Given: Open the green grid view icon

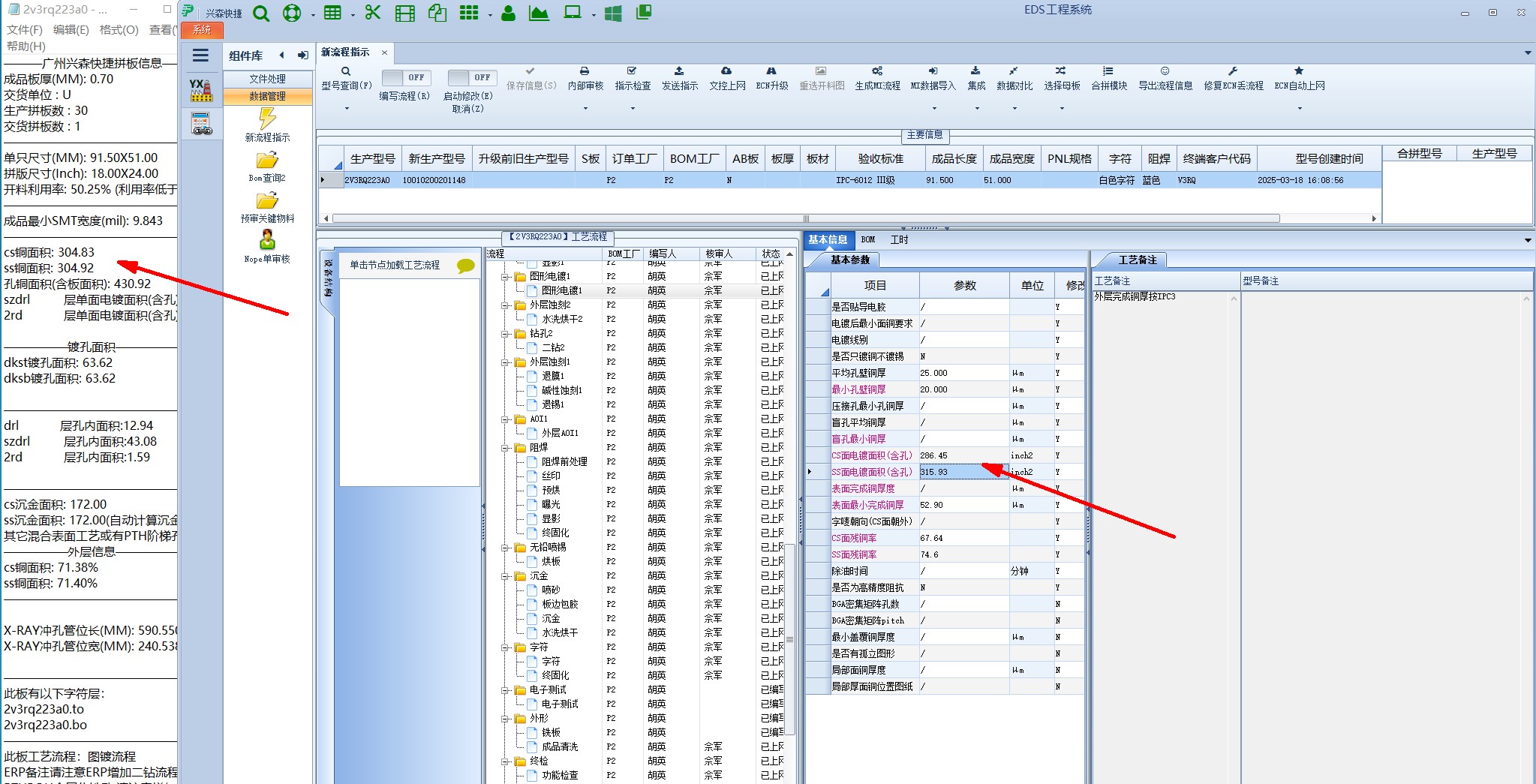Looking at the screenshot, I should (x=469, y=13).
